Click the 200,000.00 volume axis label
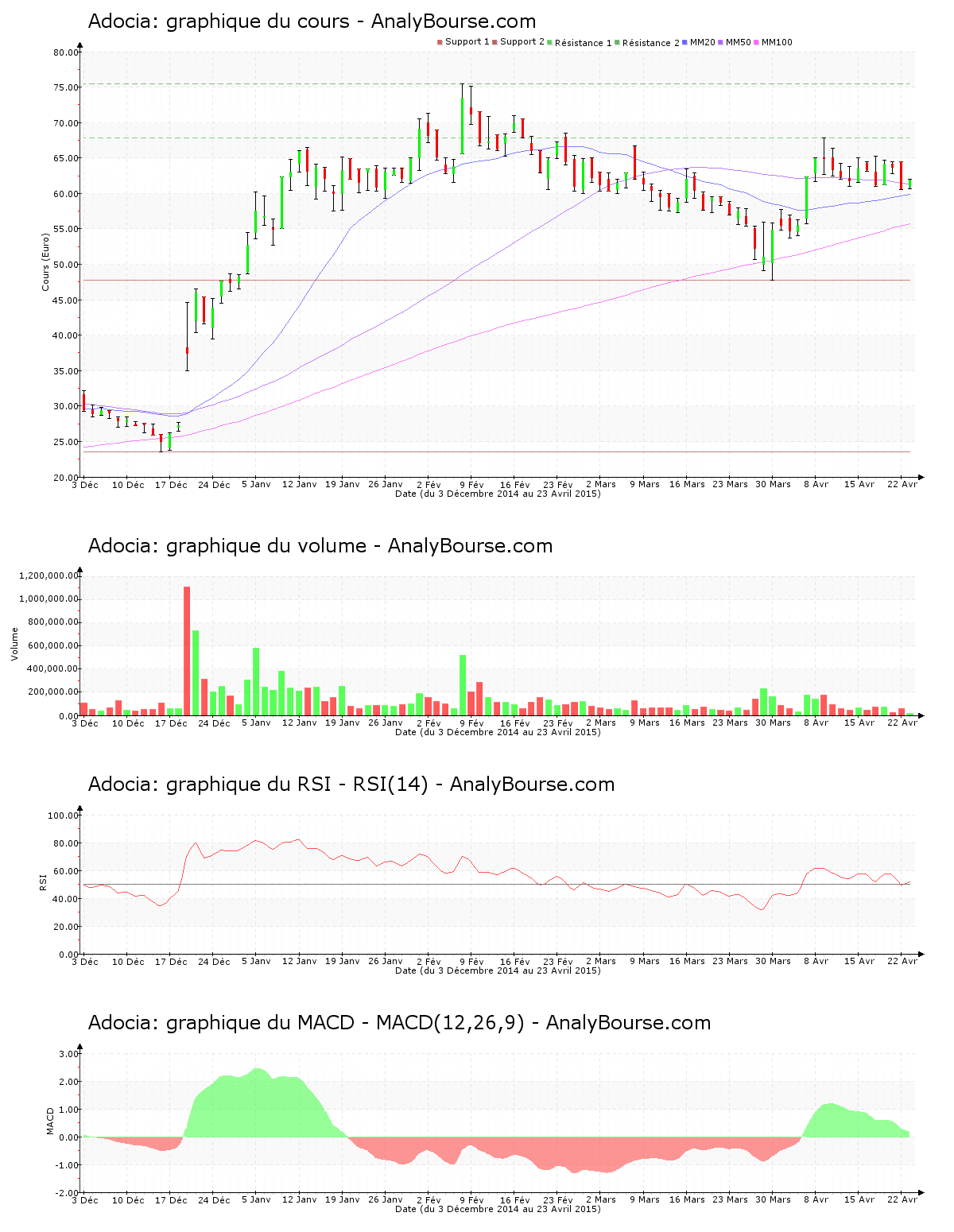 coord(52,692)
